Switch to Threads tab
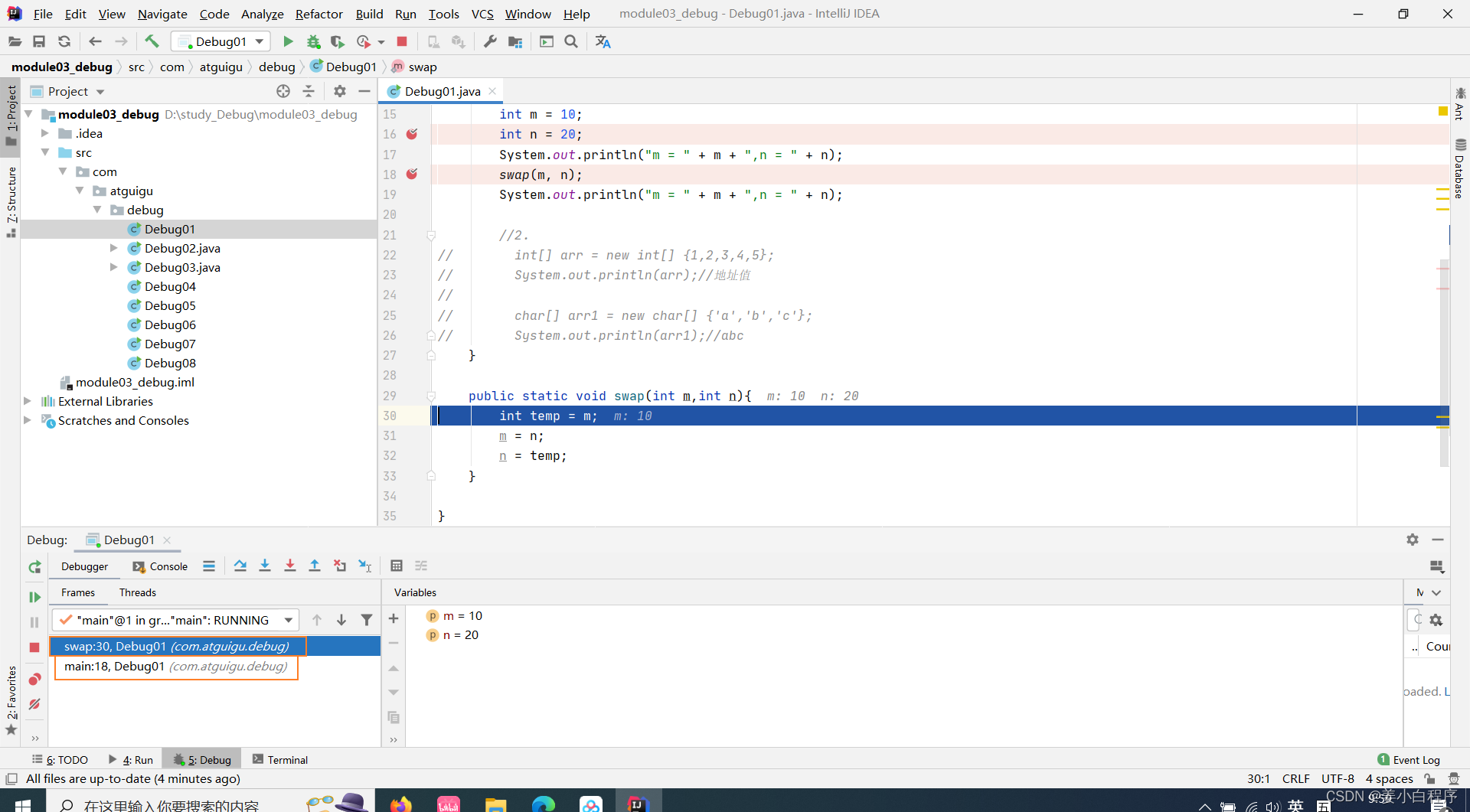This screenshot has width=1470, height=812. click(137, 592)
